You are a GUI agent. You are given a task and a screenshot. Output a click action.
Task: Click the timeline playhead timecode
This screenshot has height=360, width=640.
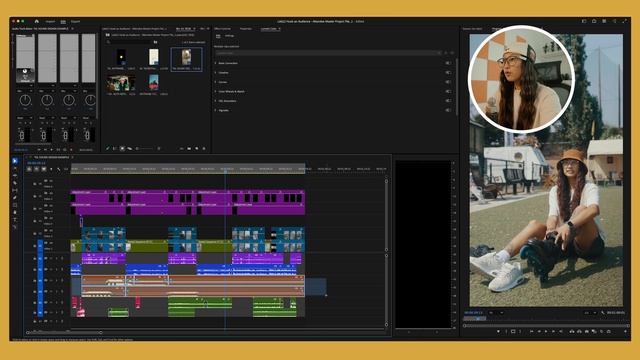36,163
